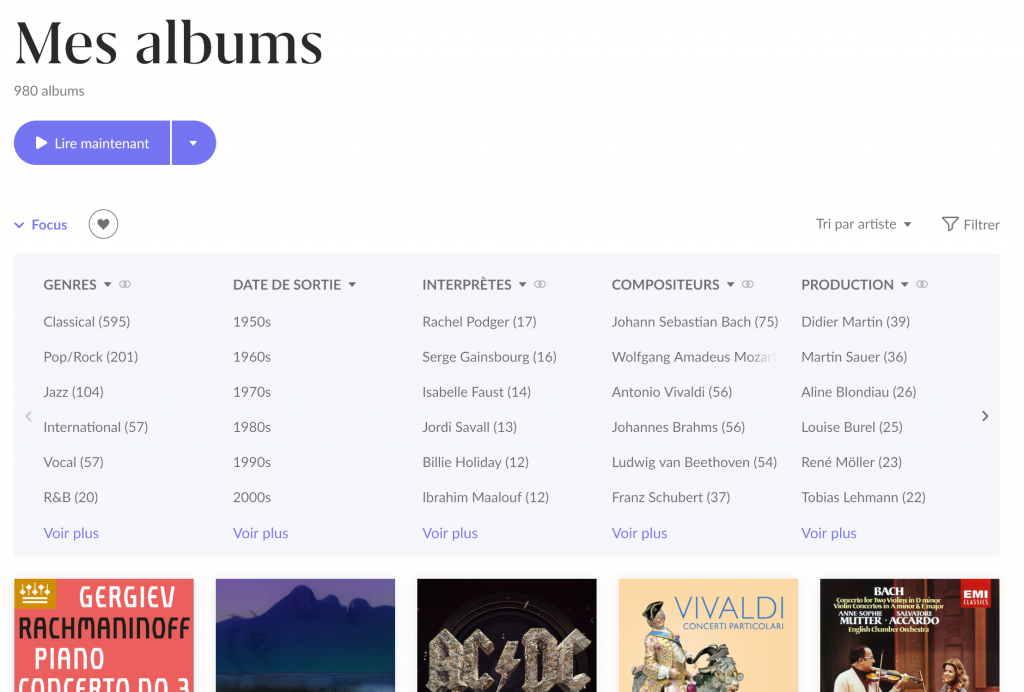The width and height of the screenshot is (1024, 692).
Task: Filter by Classical (595) genre
Action: [87, 322]
